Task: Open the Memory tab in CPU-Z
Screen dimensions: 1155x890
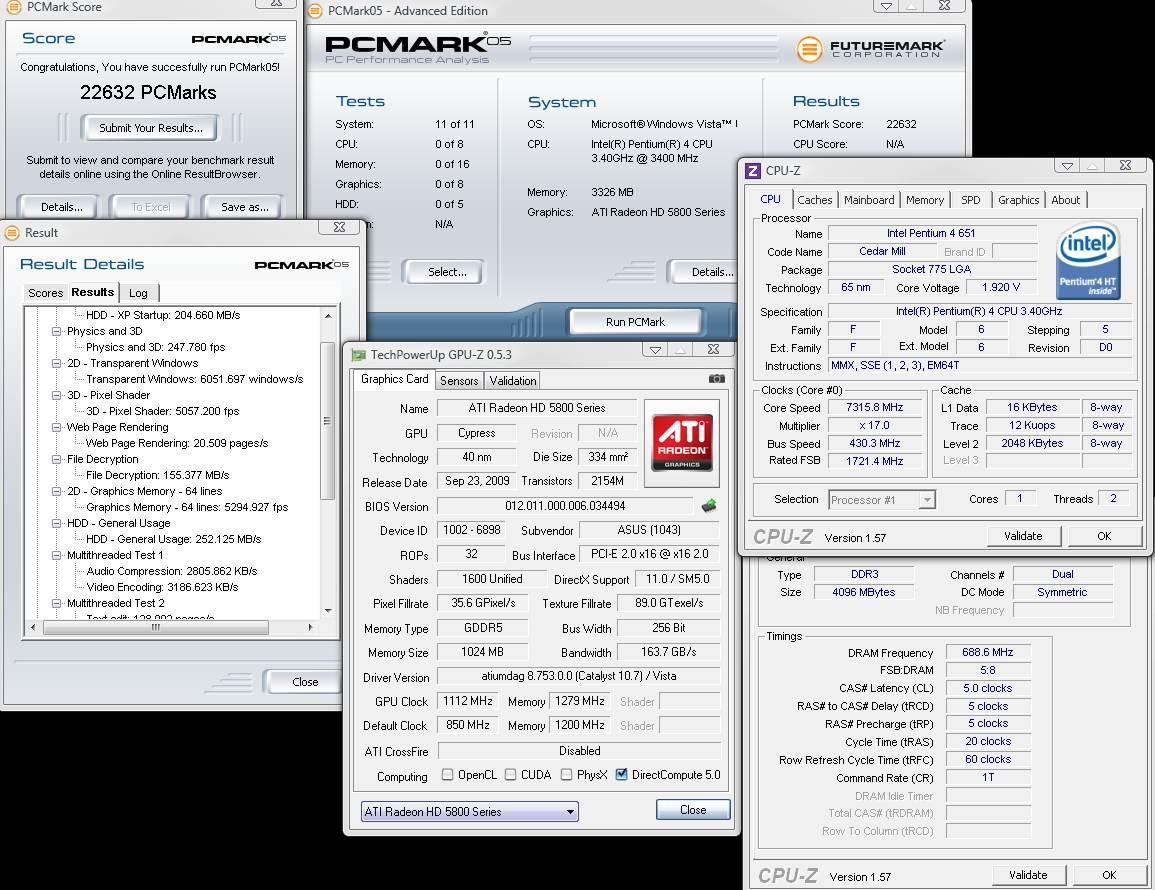Action: [x=924, y=200]
